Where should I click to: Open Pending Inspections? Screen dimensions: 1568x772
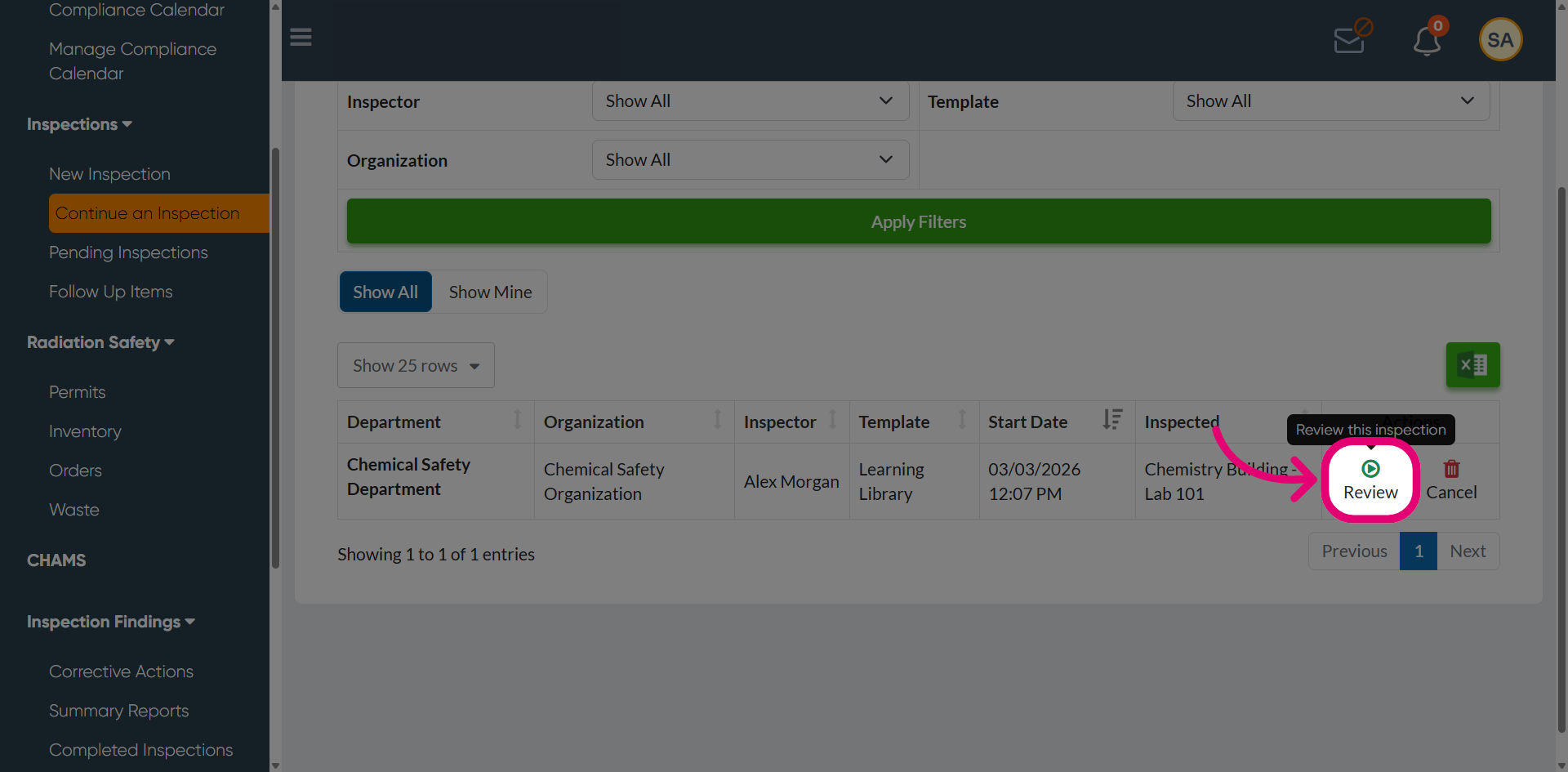tap(128, 252)
